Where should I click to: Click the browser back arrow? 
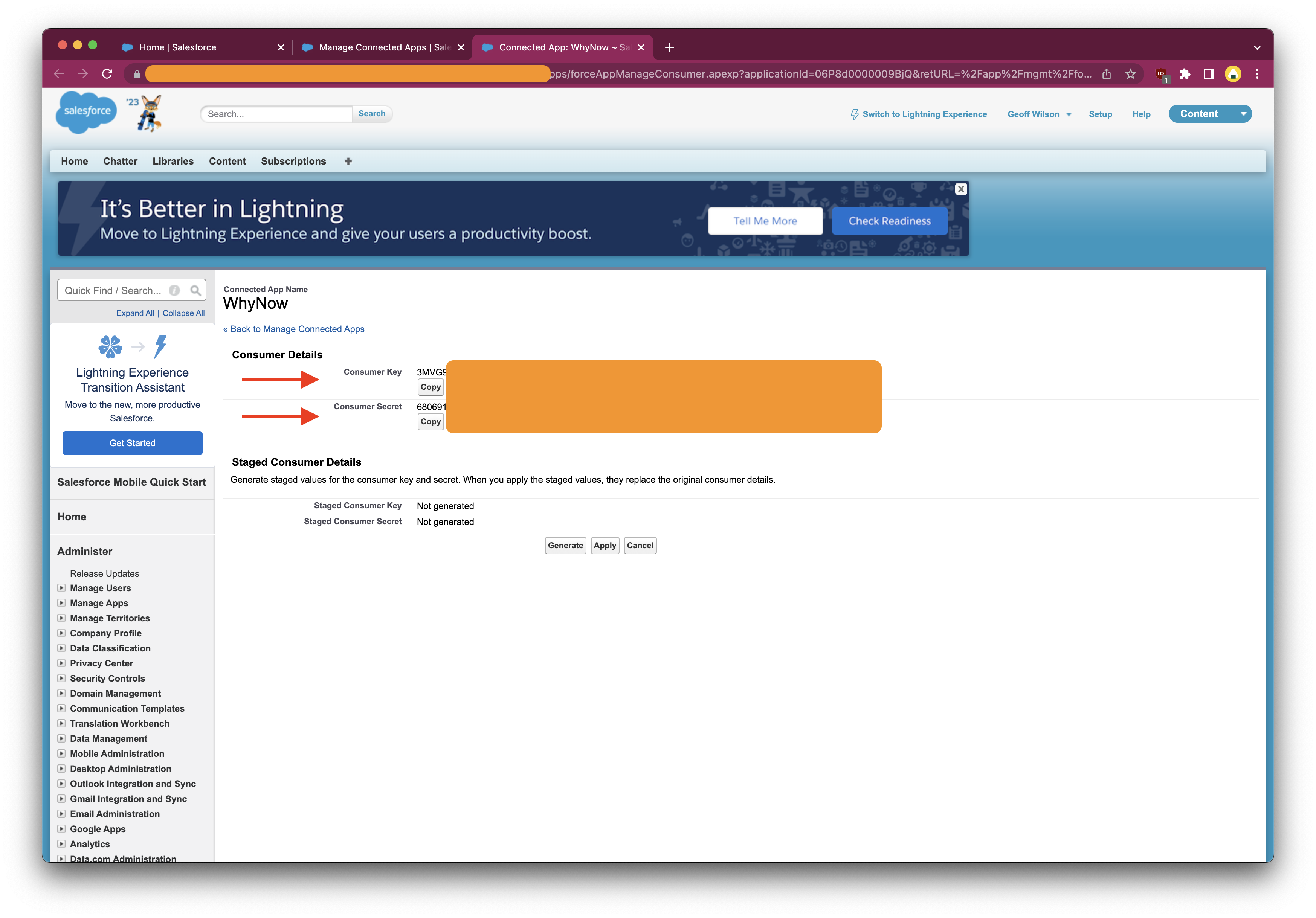[58, 74]
